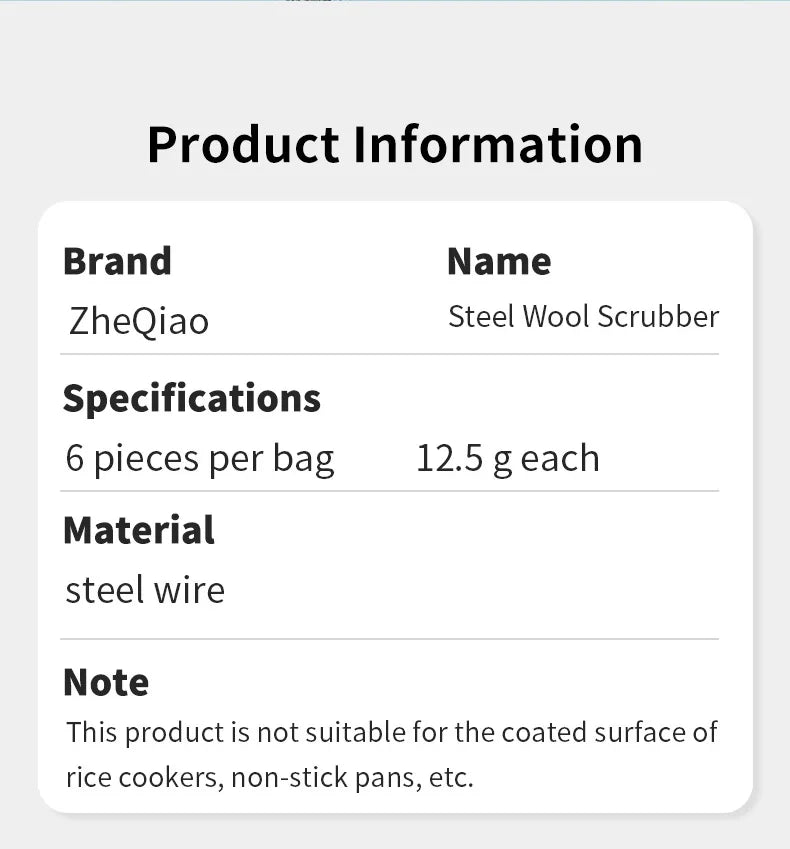Click the divider above the Note heading
The width and height of the screenshot is (790, 849).
(389, 639)
